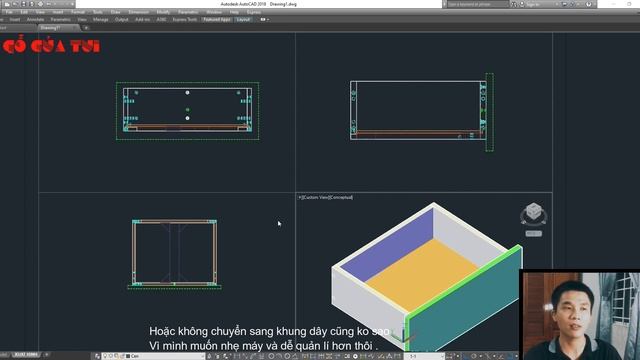Switch to the Output ribbon tab
This screenshot has width=640, height=360.
click(121, 20)
